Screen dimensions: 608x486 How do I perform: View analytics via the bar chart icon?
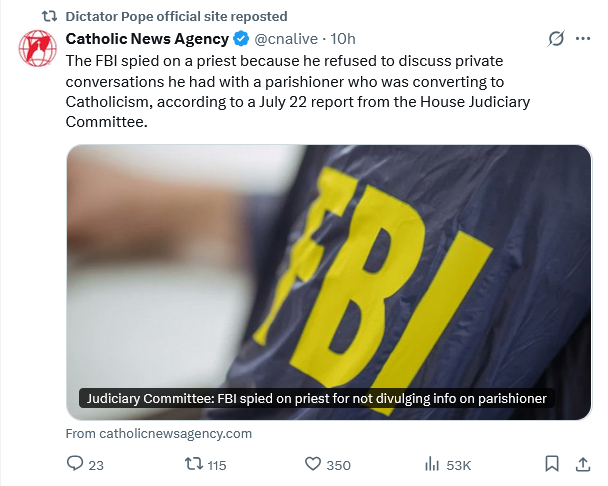(433, 464)
